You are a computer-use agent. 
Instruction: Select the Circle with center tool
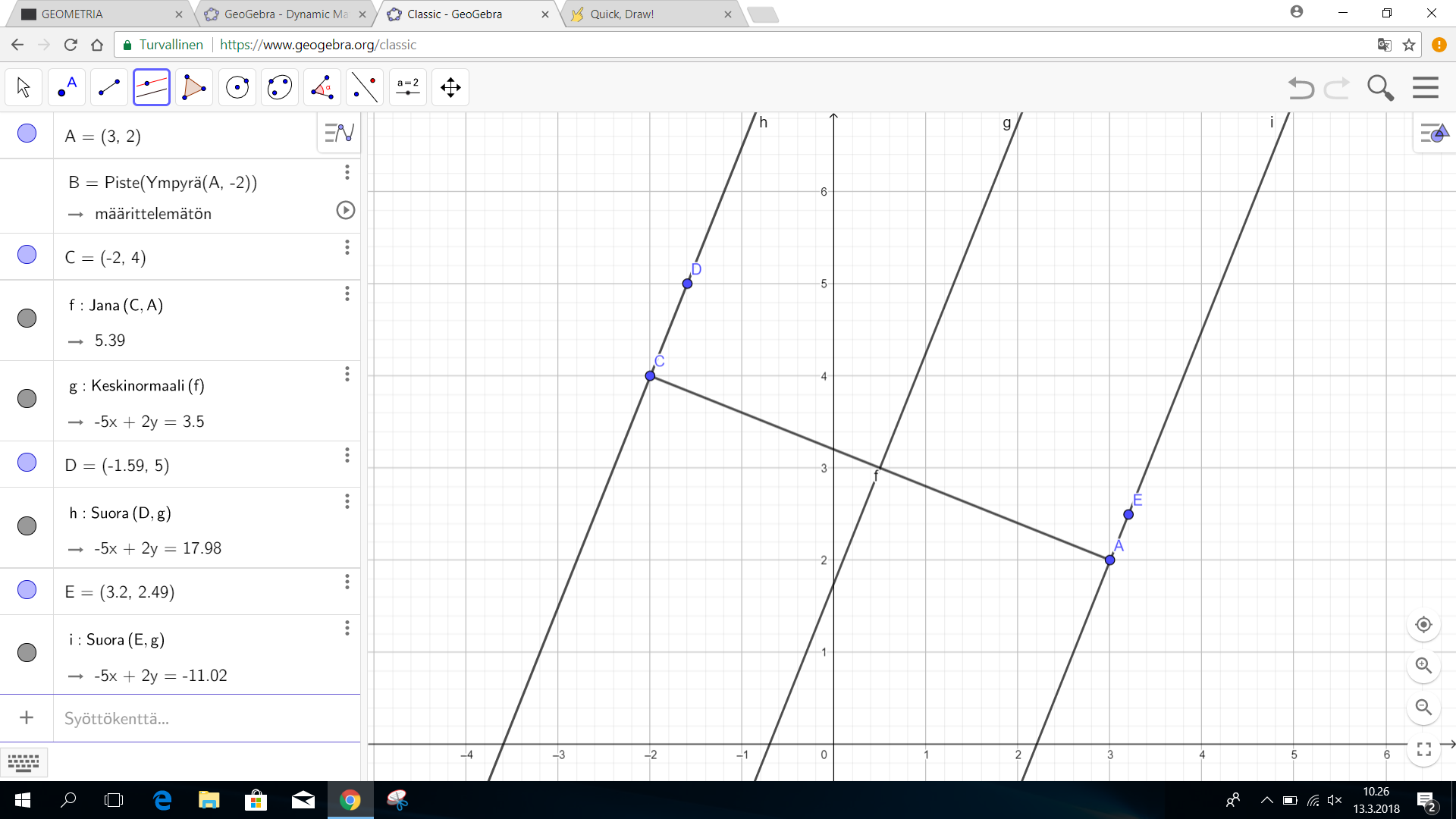pos(237,87)
